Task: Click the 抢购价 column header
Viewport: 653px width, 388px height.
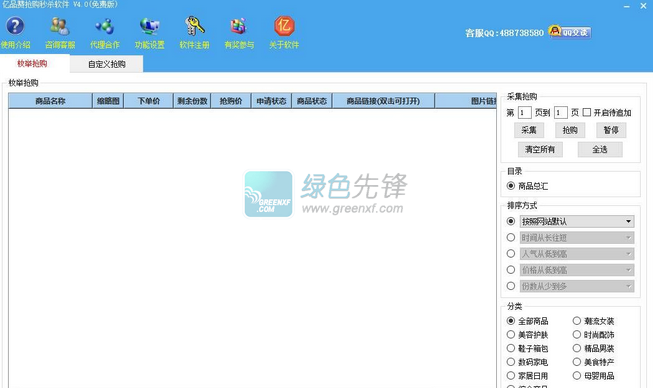Action: (231, 101)
